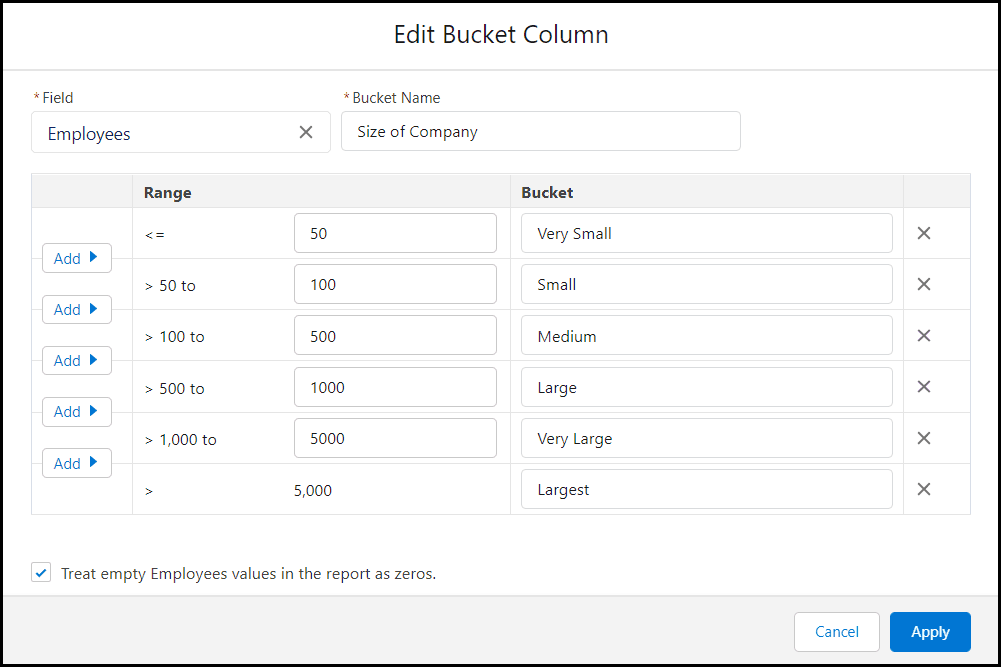1001x667 pixels.
Task: Rename the Medium bucket
Action: point(707,335)
